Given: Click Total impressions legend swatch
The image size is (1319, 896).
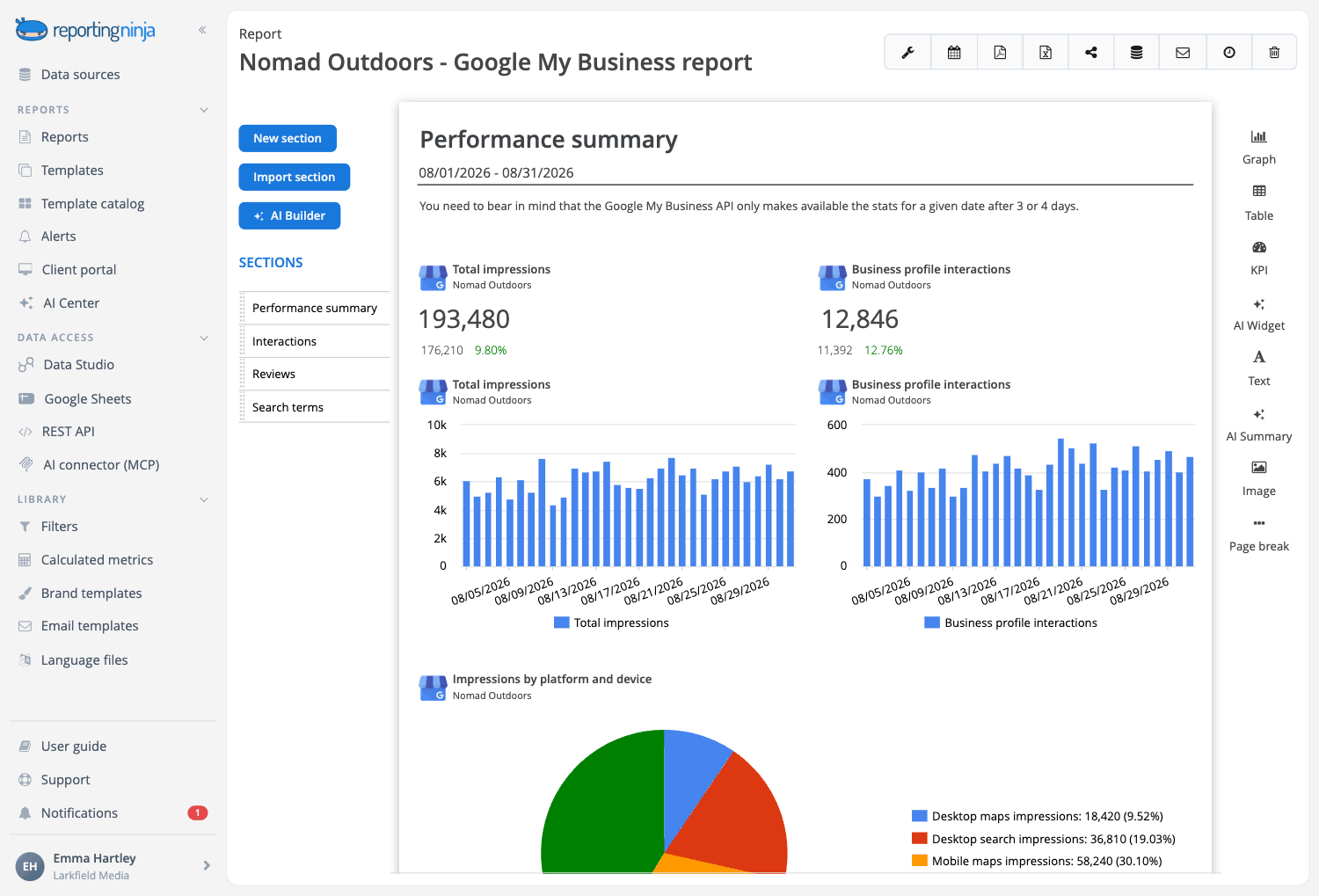Looking at the screenshot, I should 562,623.
